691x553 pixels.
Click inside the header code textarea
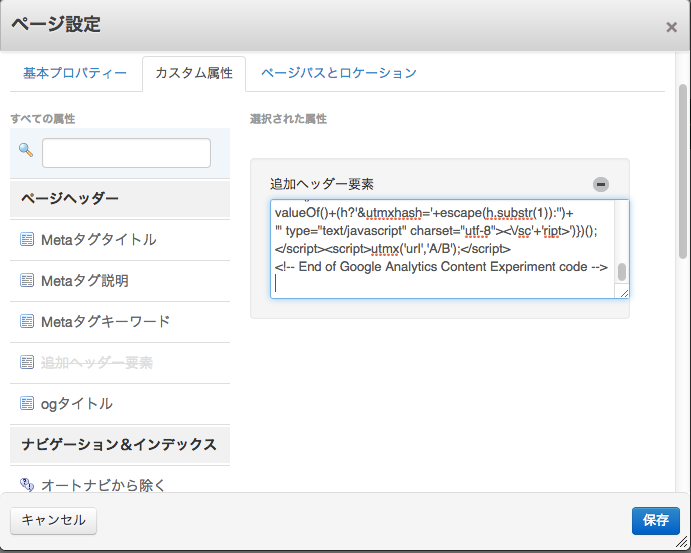[440, 249]
